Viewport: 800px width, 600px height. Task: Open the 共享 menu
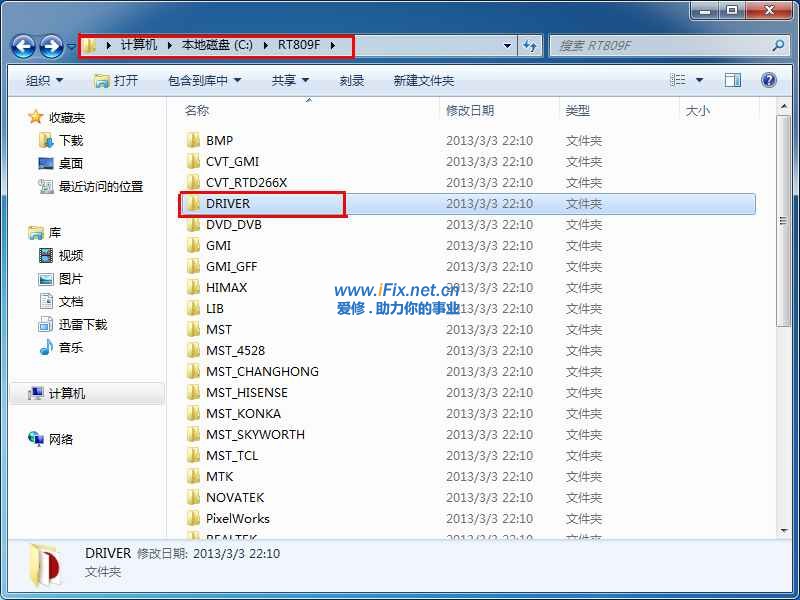tap(290, 80)
